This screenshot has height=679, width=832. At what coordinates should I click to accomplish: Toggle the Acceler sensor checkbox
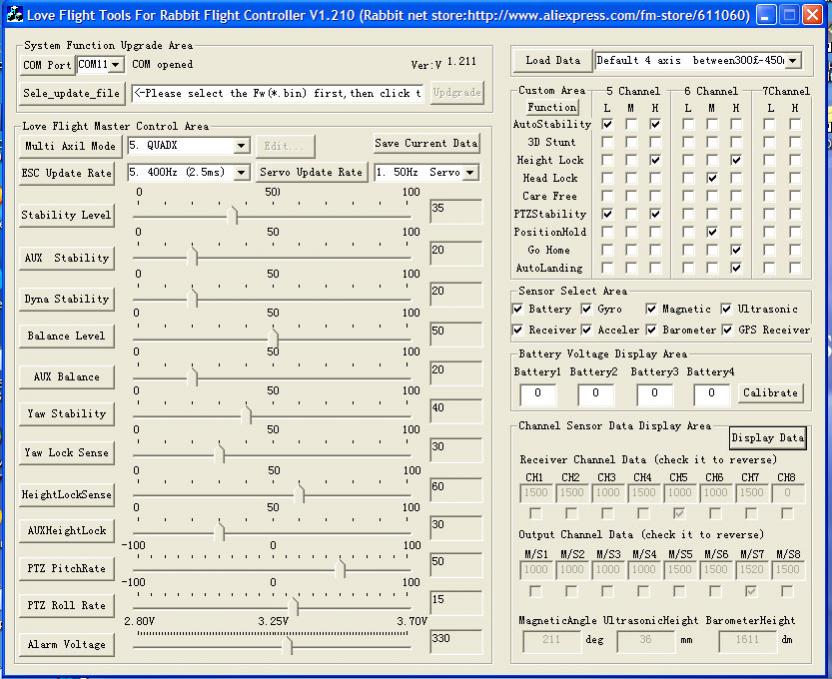586,330
